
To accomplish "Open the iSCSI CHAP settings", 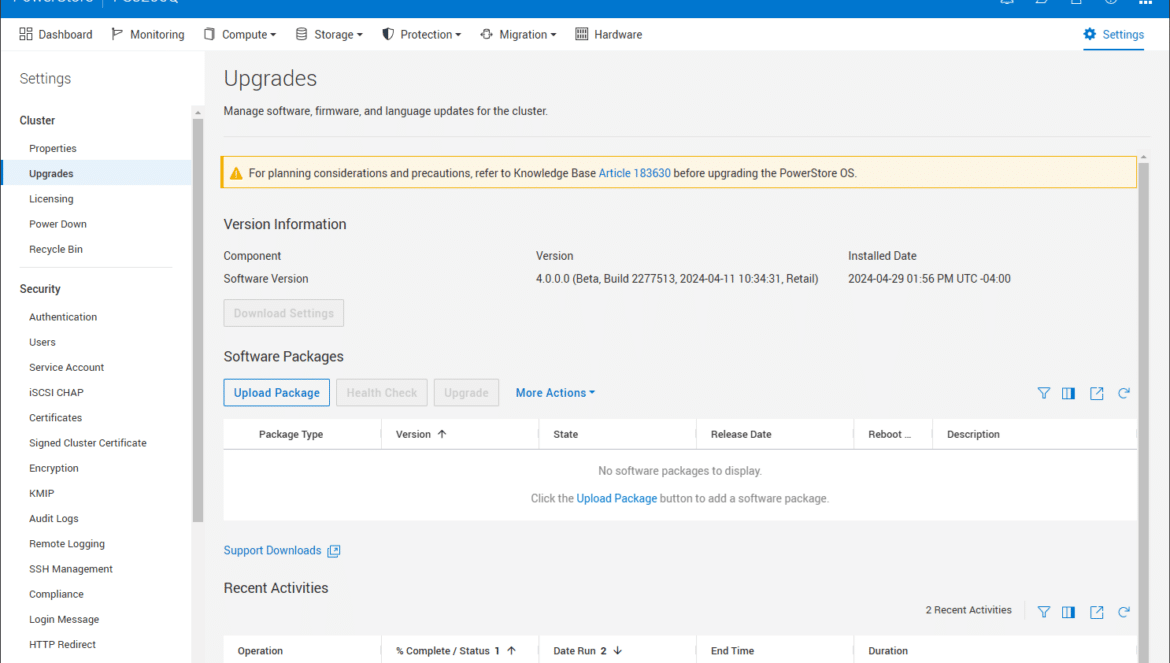I will tap(57, 392).
